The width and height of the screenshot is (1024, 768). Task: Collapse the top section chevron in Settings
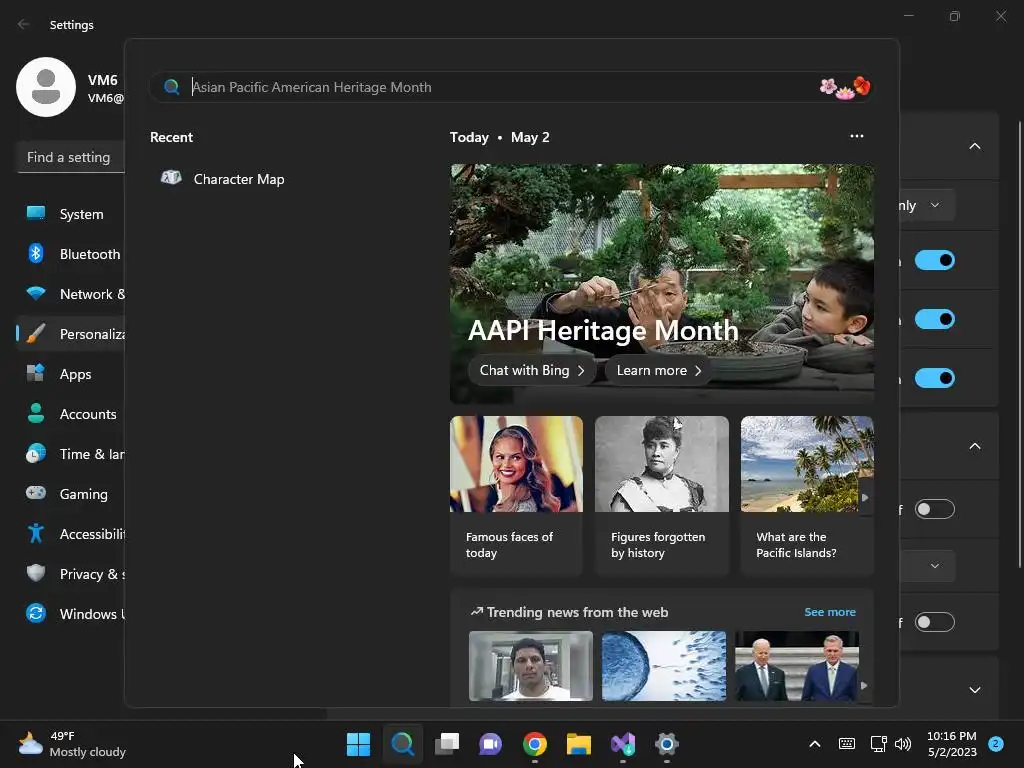[x=974, y=146]
